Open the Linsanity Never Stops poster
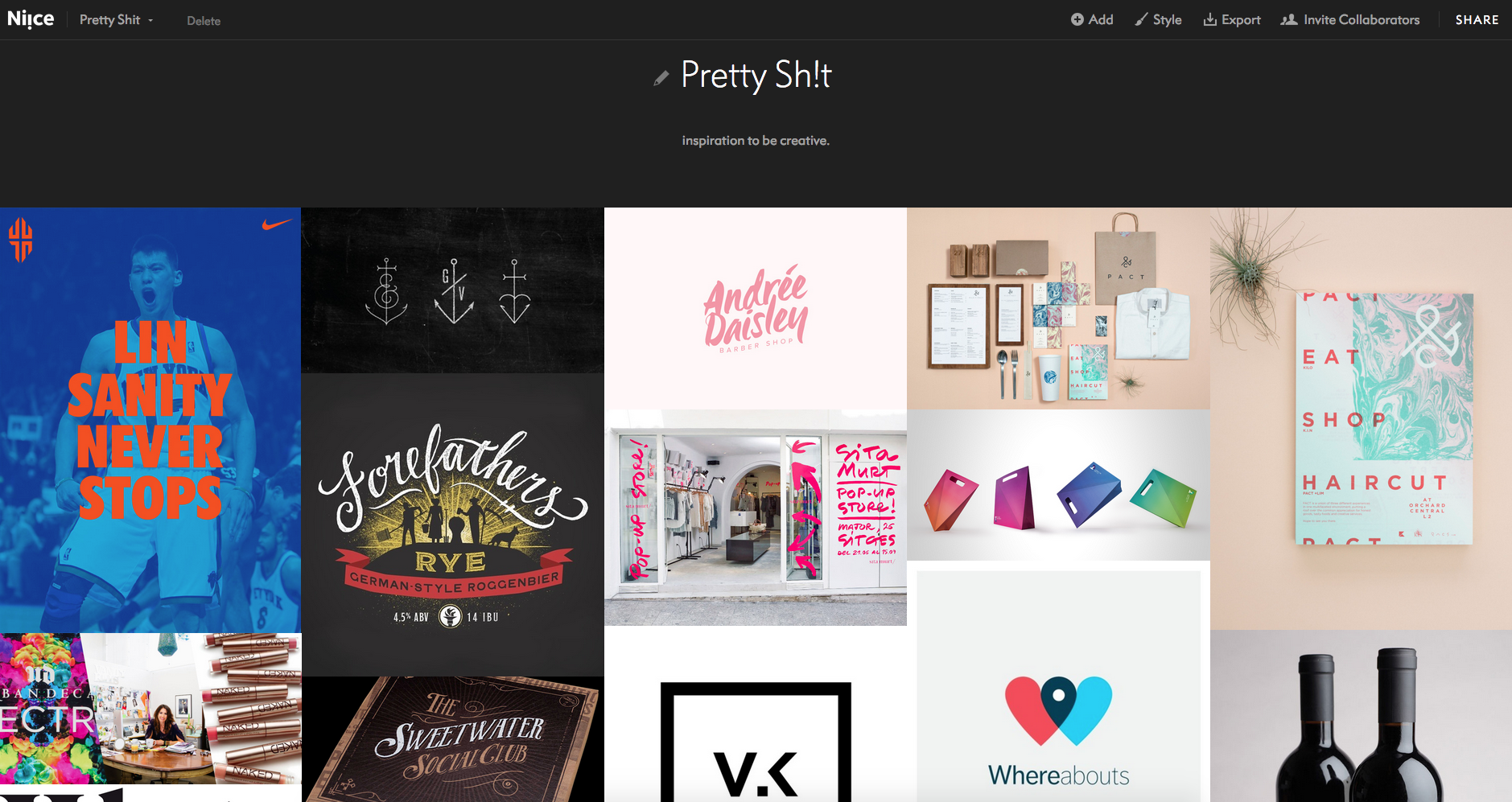The width and height of the screenshot is (1512, 802). pyautogui.click(x=150, y=420)
